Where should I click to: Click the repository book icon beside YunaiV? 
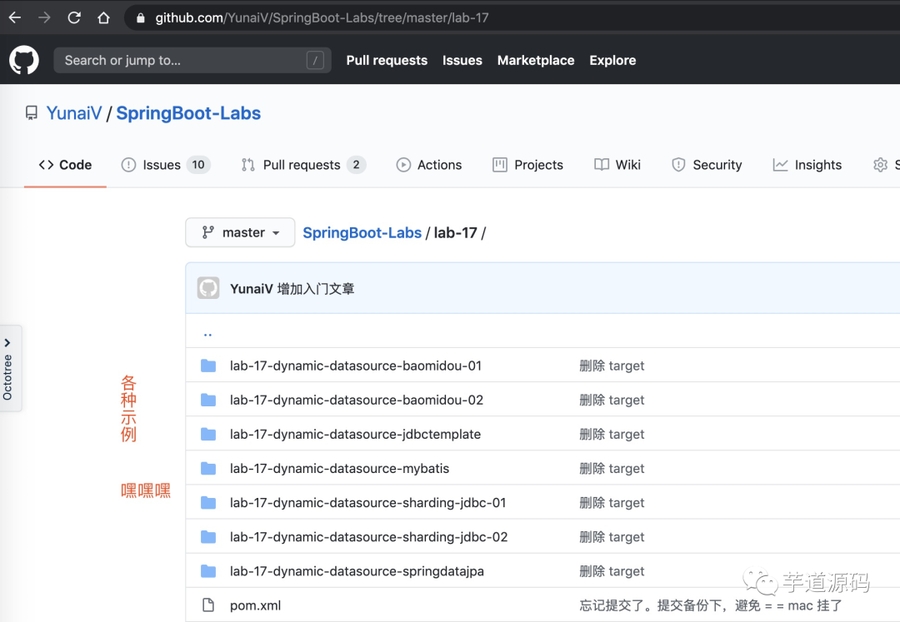[x=32, y=113]
